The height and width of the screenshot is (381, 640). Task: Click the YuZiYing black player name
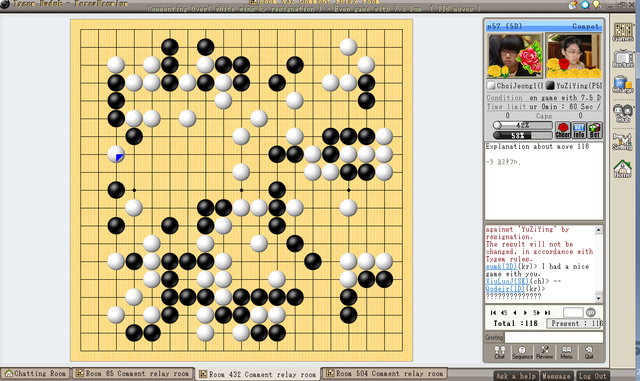[578, 86]
